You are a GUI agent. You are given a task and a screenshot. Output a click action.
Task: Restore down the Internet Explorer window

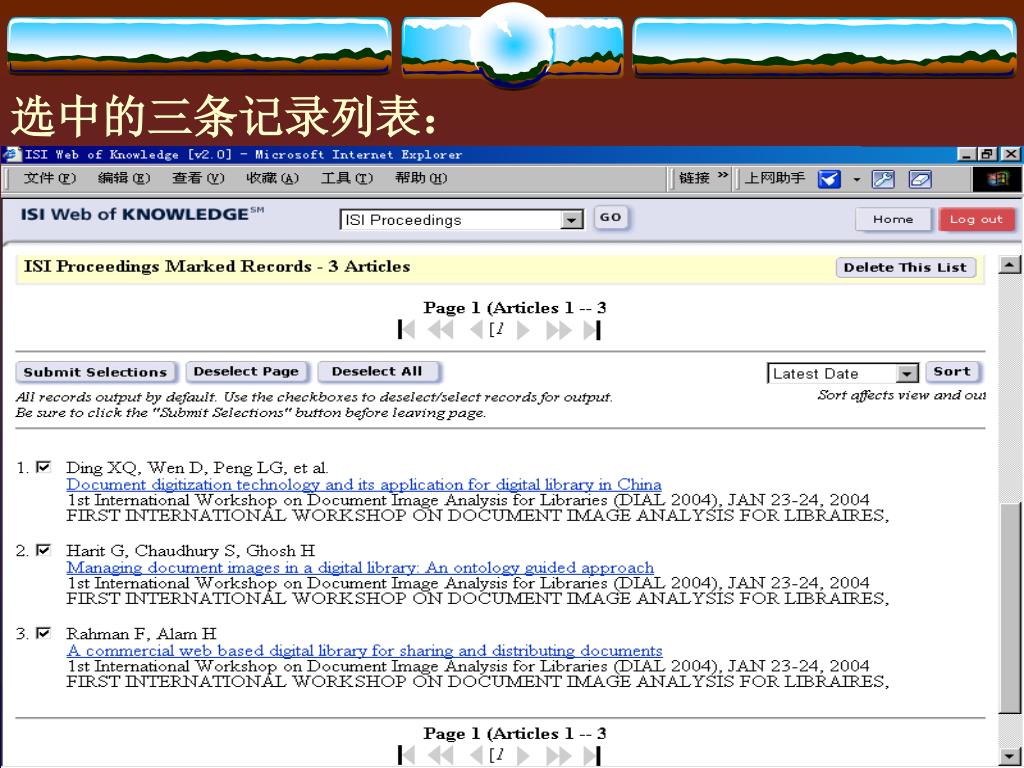coord(988,155)
